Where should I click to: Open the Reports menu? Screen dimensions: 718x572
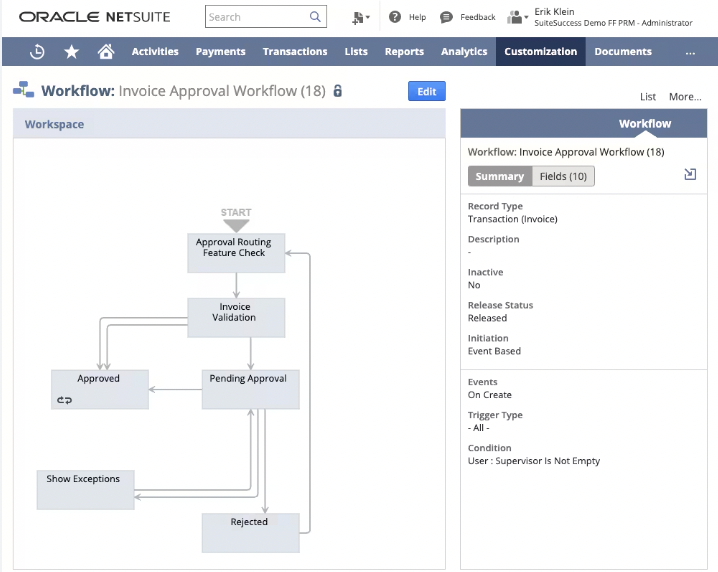[404, 51]
